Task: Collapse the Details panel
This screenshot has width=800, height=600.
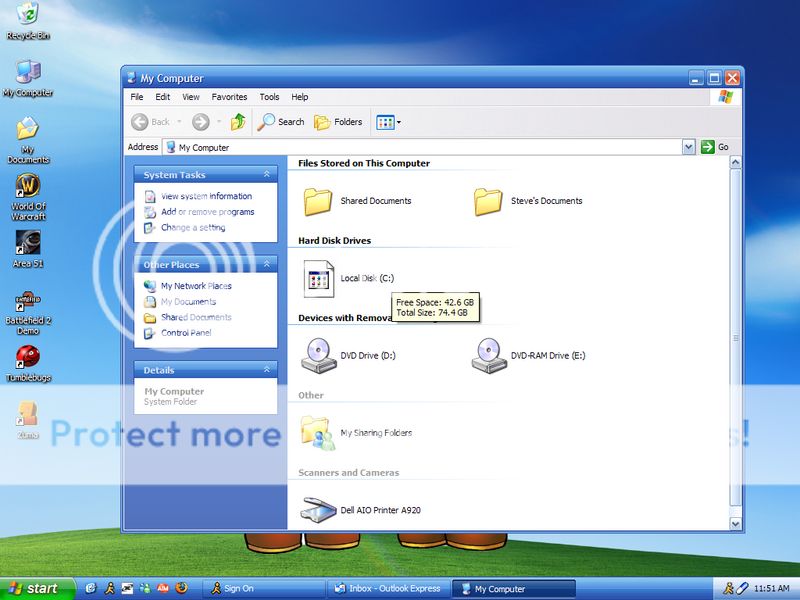Action: click(267, 370)
